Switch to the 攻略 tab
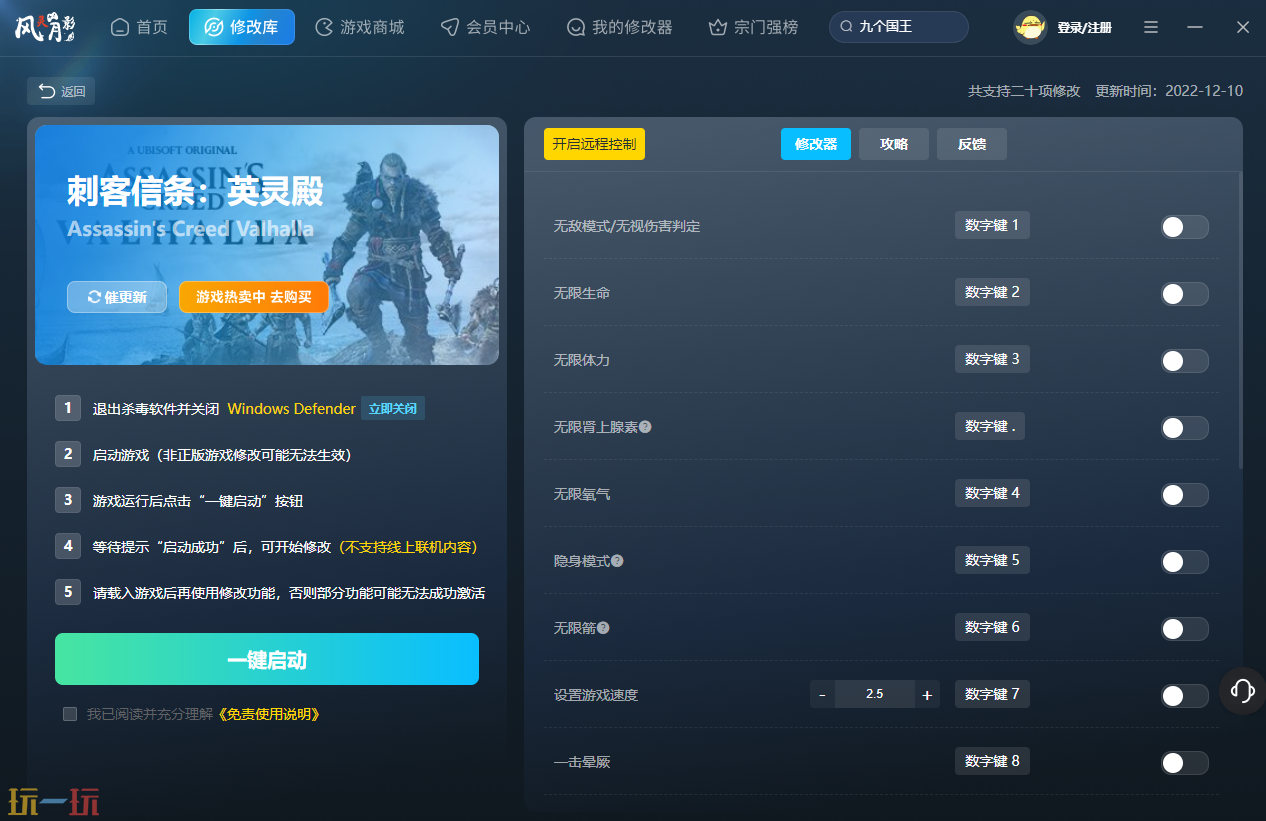Viewport: 1266px width, 821px height. point(894,144)
